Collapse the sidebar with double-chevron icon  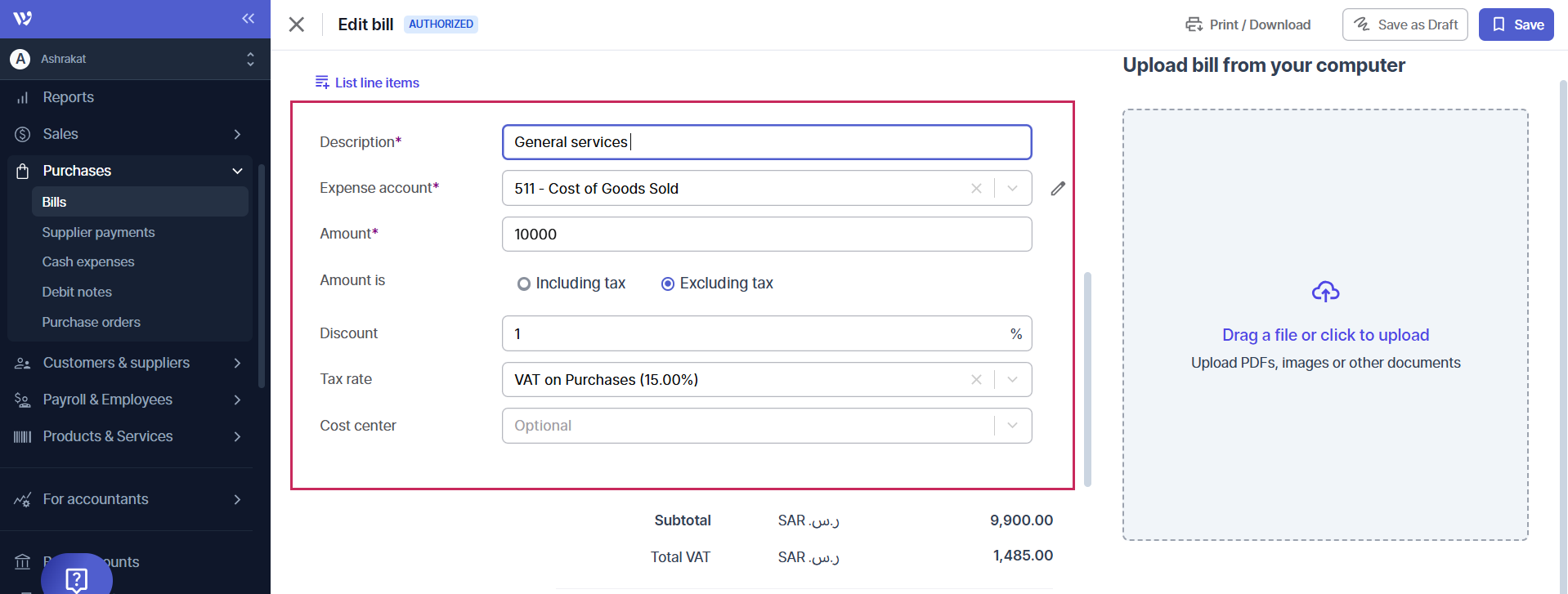[x=248, y=19]
